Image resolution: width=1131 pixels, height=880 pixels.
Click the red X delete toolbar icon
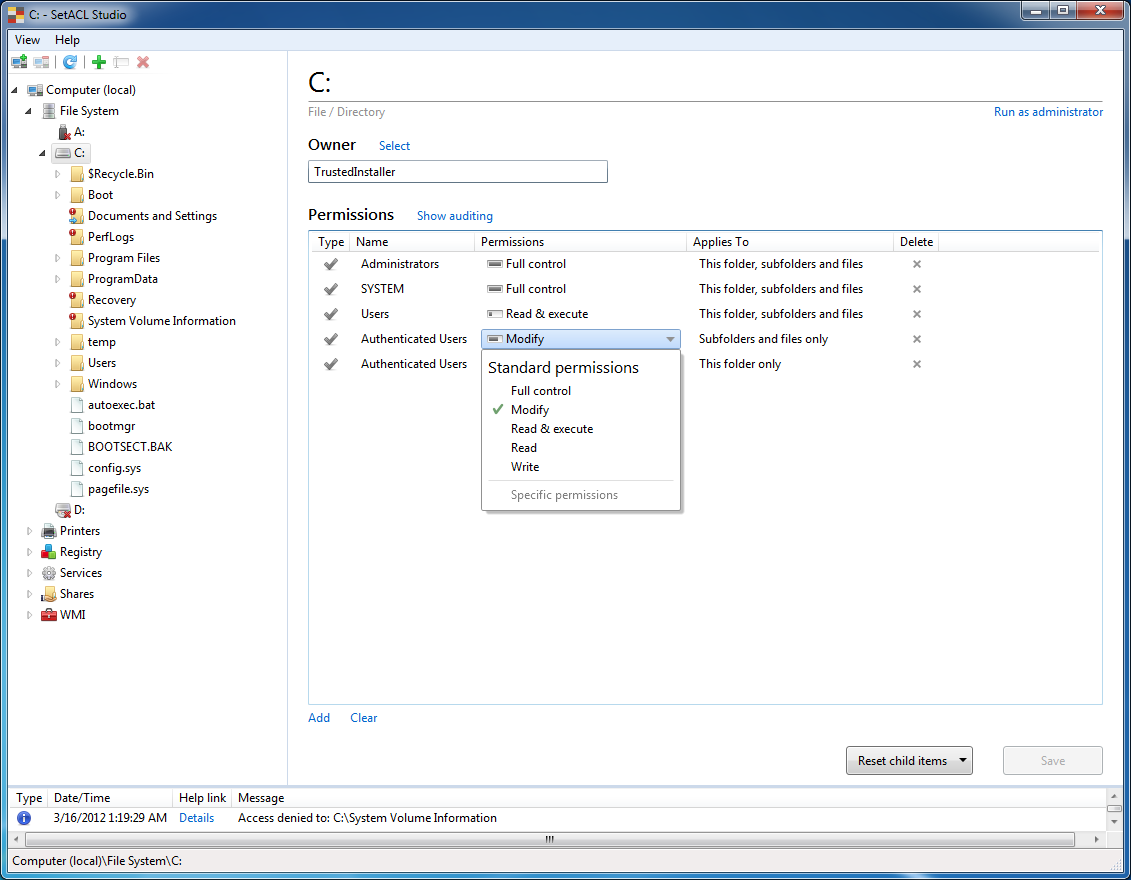[x=143, y=62]
